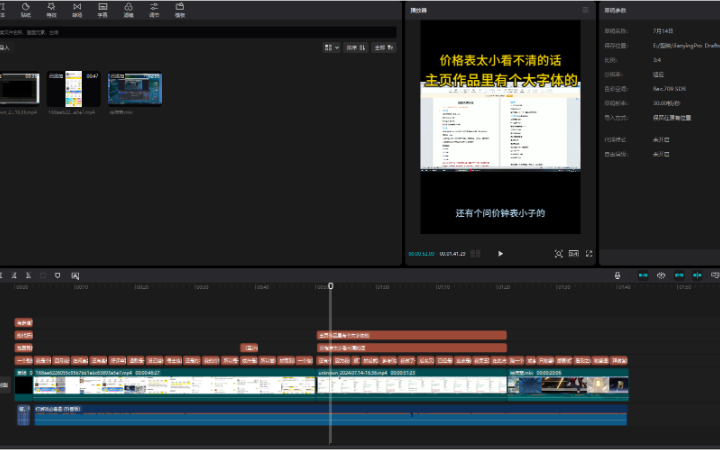Open the Captions (字幕) tab
Viewport: 720px width, 450px height.
click(102, 10)
